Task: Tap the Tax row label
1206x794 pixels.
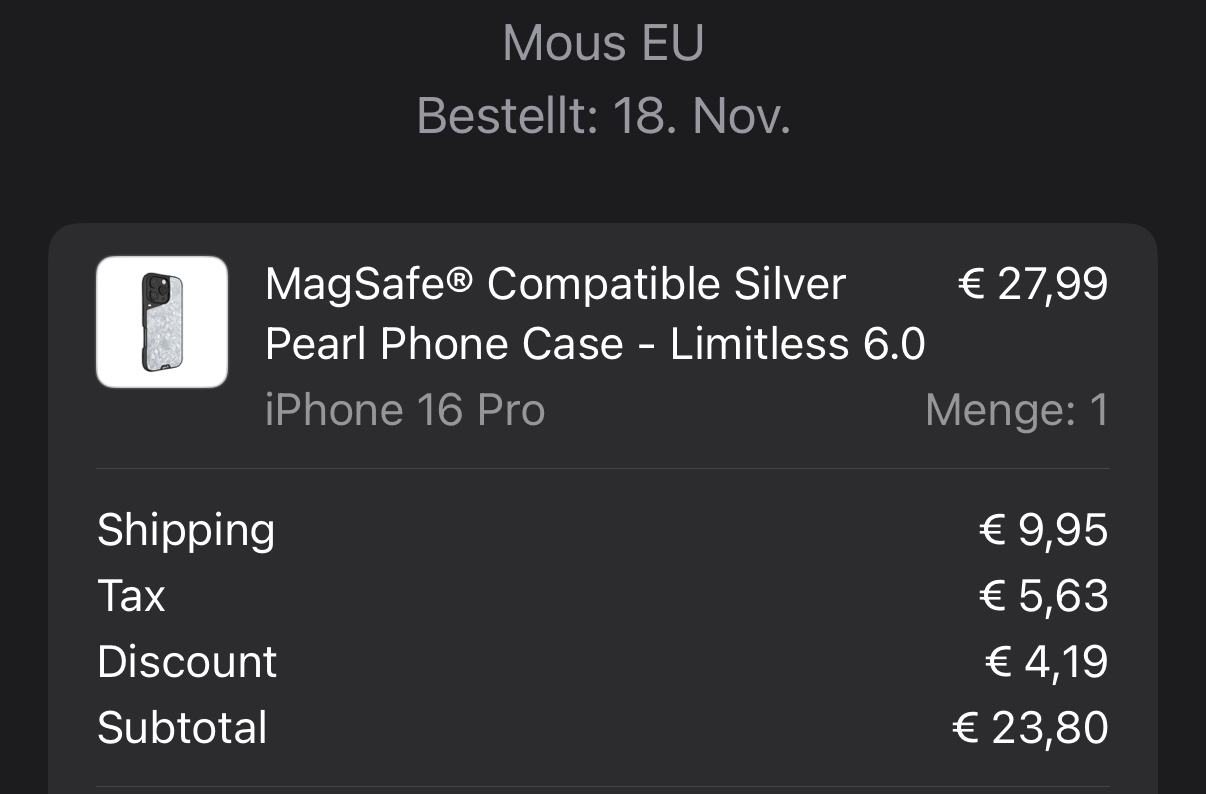Action: click(131, 596)
